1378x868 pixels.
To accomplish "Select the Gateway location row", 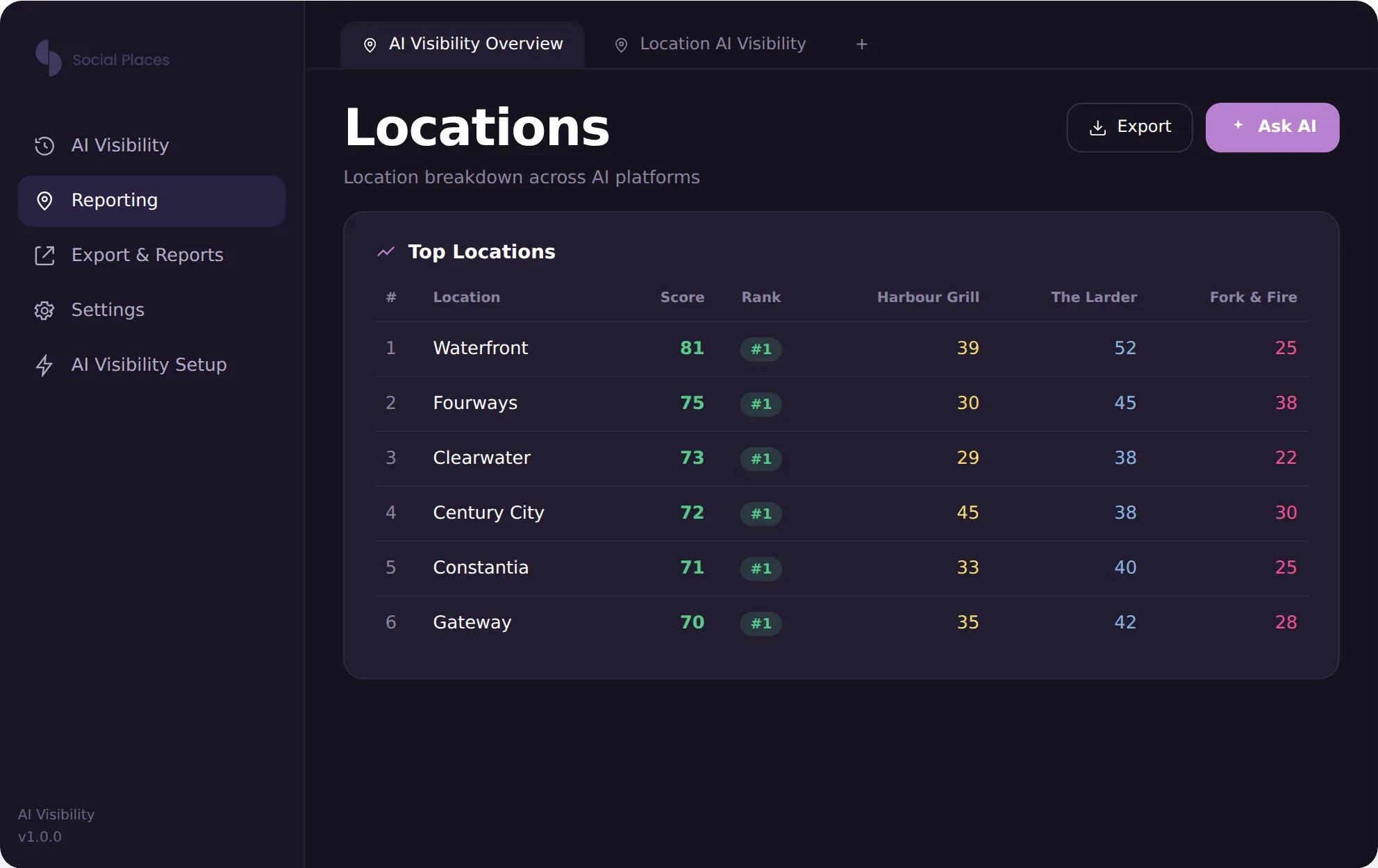I will click(x=841, y=623).
